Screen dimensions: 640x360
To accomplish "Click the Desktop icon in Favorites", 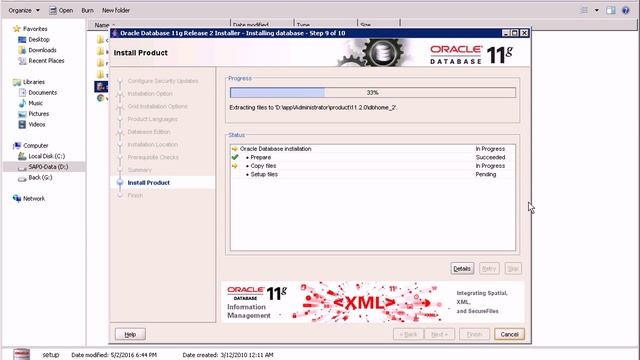I will (22, 39).
